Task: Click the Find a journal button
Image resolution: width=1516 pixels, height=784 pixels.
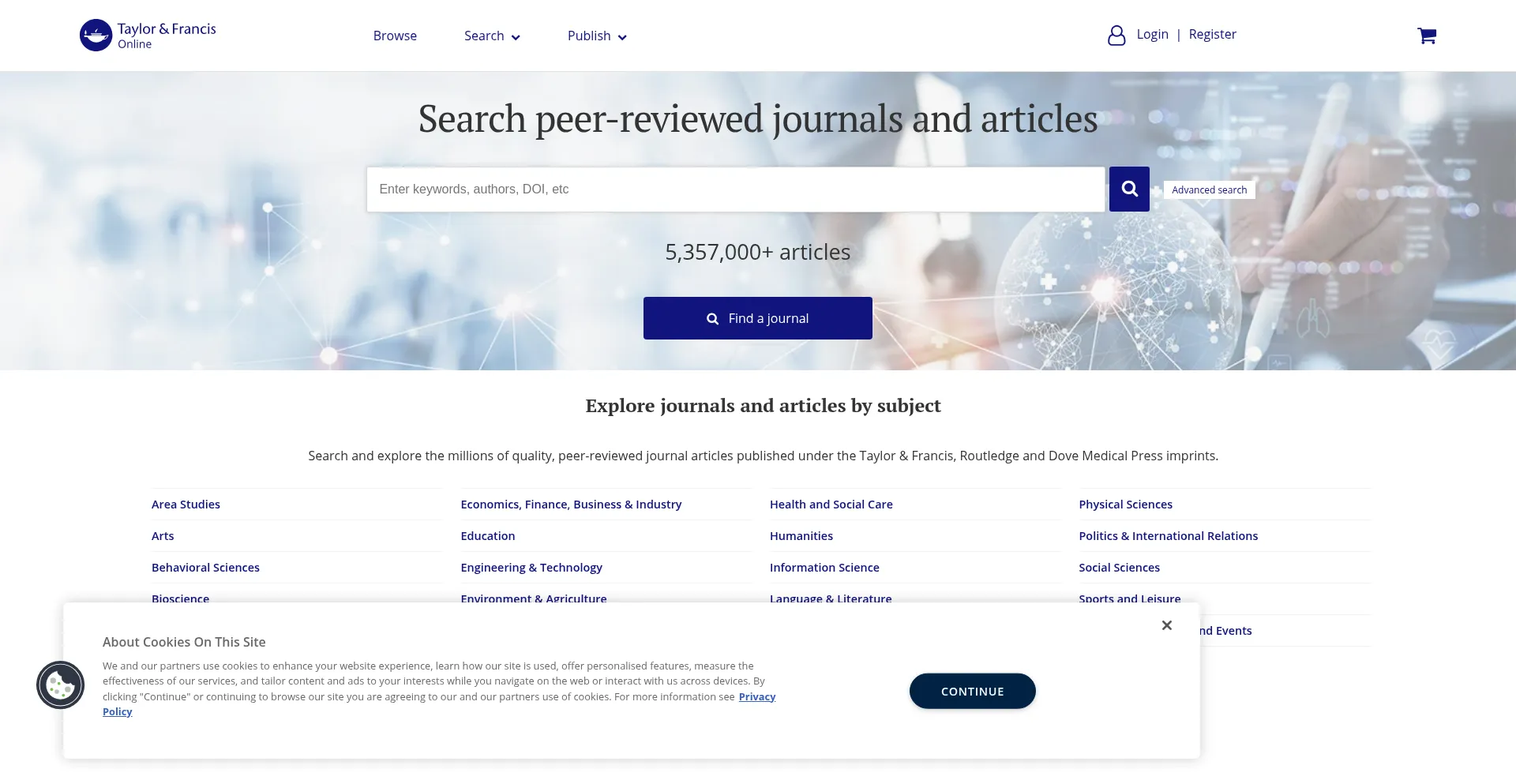Action: (757, 318)
